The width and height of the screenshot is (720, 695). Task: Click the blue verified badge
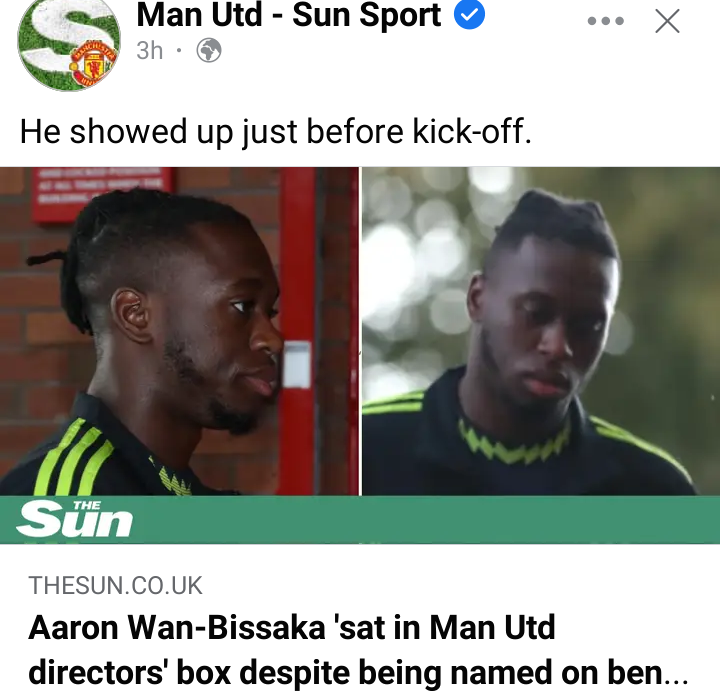[x=469, y=15]
